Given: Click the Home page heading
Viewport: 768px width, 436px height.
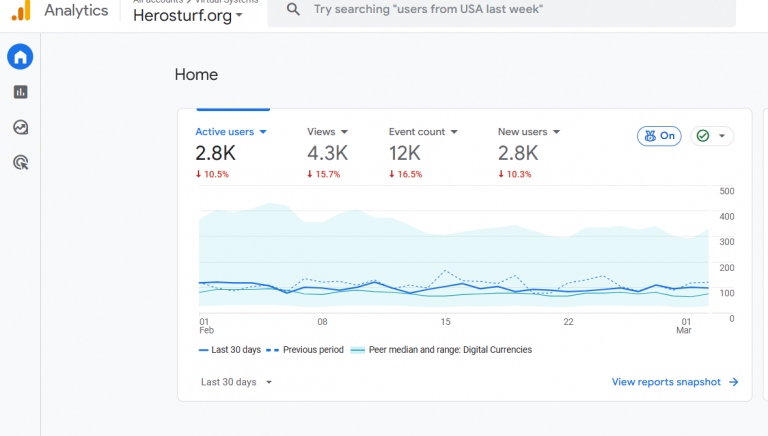Looking at the screenshot, I should pyautogui.click(x=196, y=74).
